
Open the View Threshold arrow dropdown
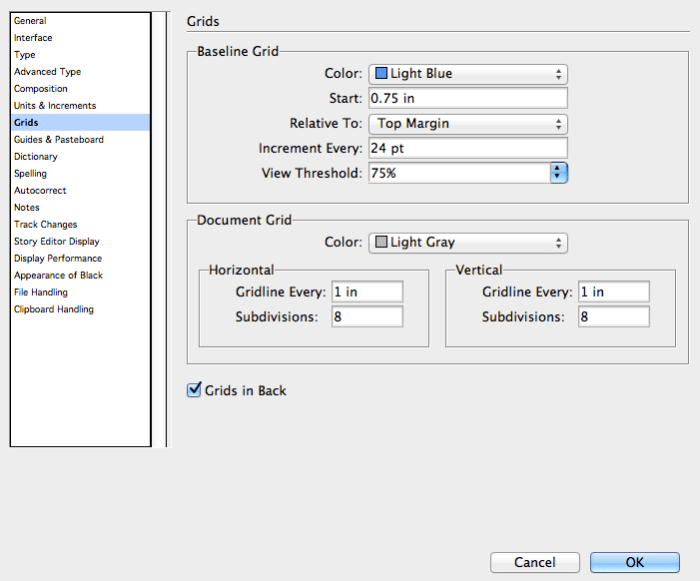(558, 173)
